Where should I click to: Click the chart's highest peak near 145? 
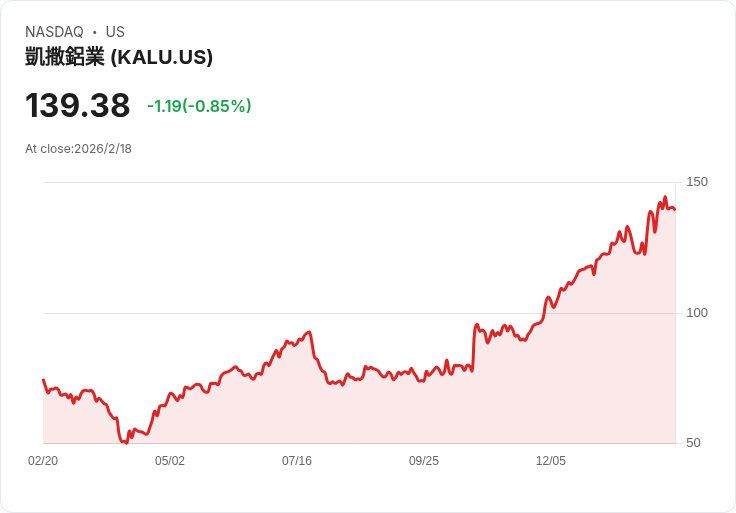[665, 197]
